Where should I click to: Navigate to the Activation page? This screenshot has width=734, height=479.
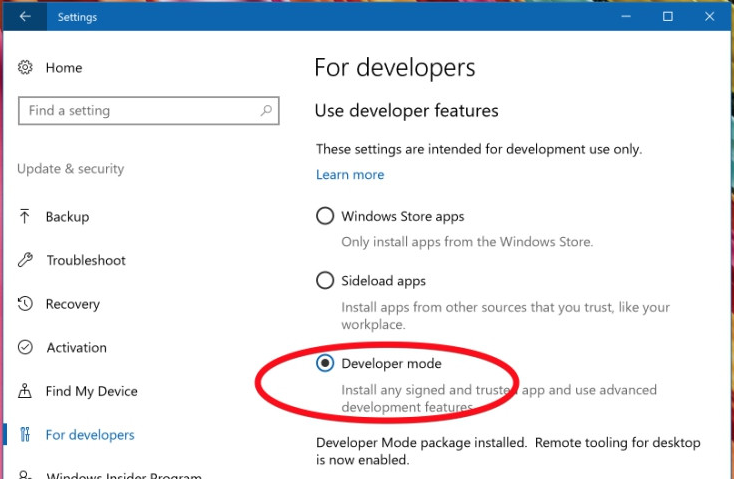pyautogui.click(x=76, y=348)
